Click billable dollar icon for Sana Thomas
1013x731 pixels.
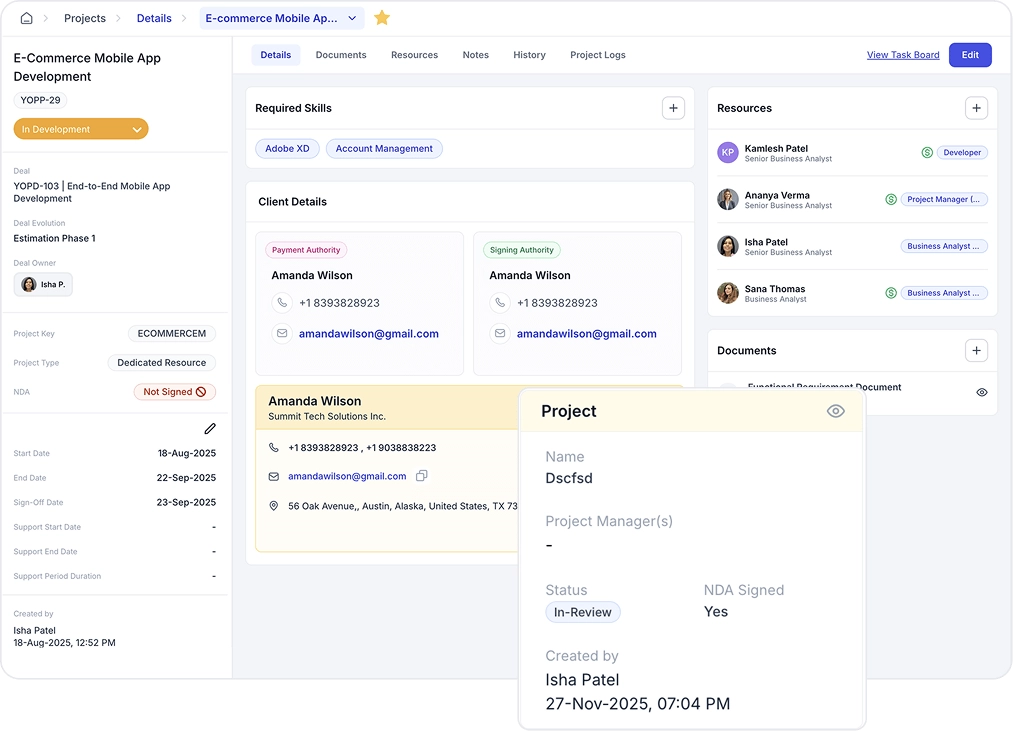click(x=891, y=293)
